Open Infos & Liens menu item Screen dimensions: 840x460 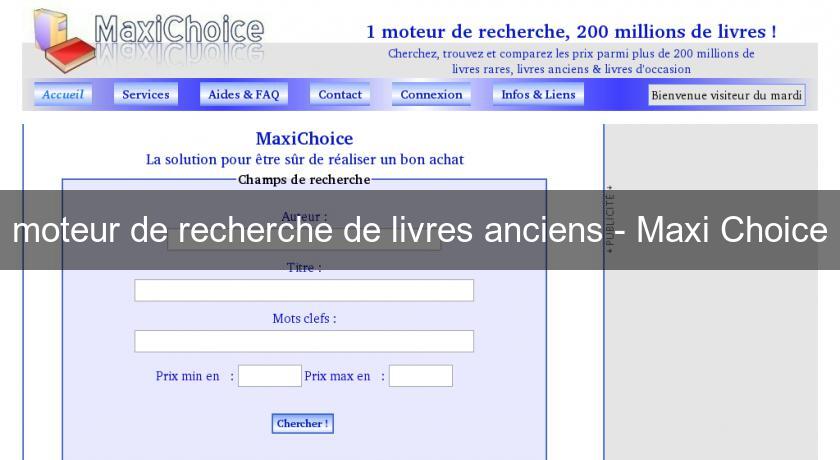(538, 95)
